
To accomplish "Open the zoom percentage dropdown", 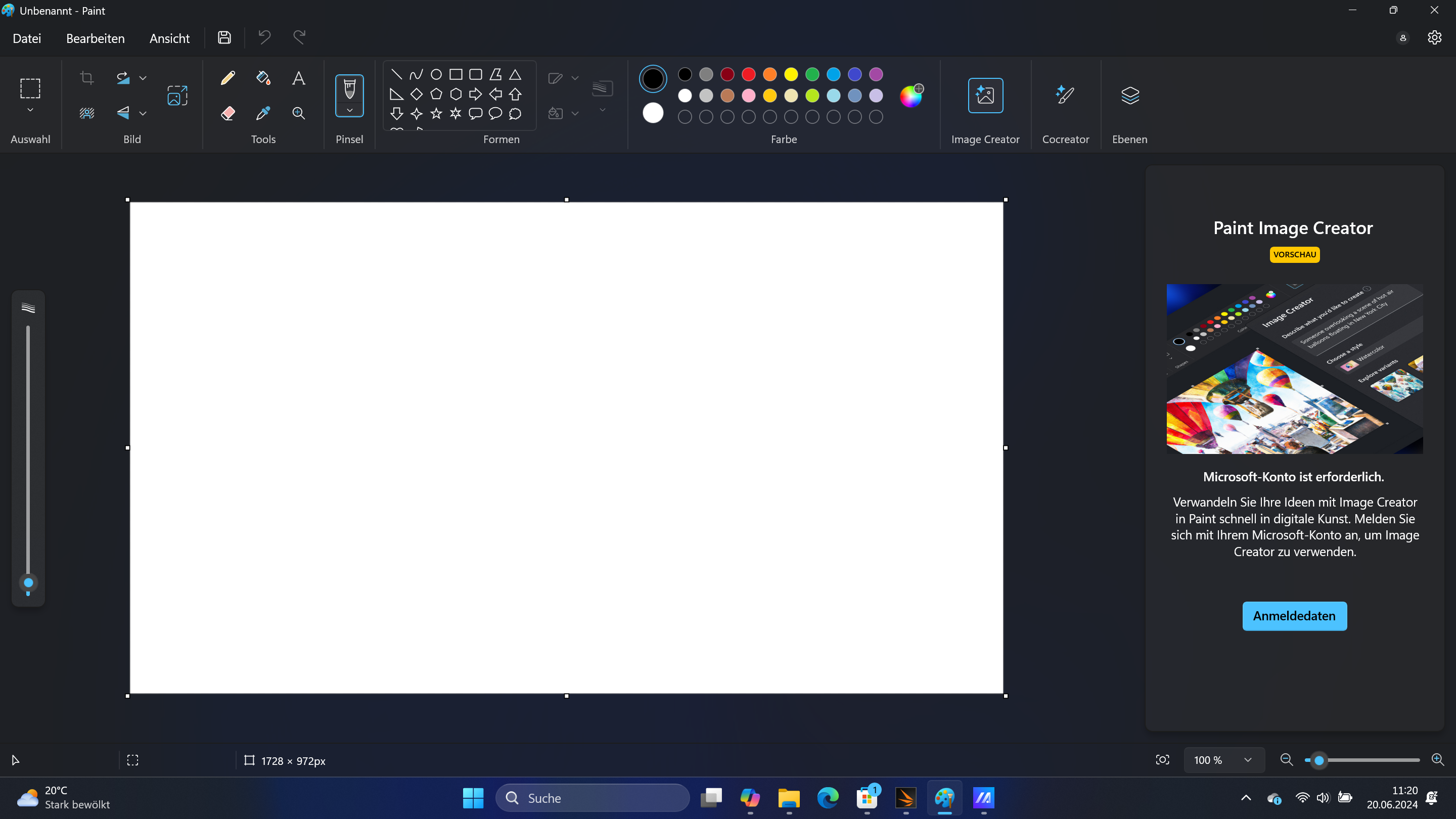I will tap(1223, 760).
